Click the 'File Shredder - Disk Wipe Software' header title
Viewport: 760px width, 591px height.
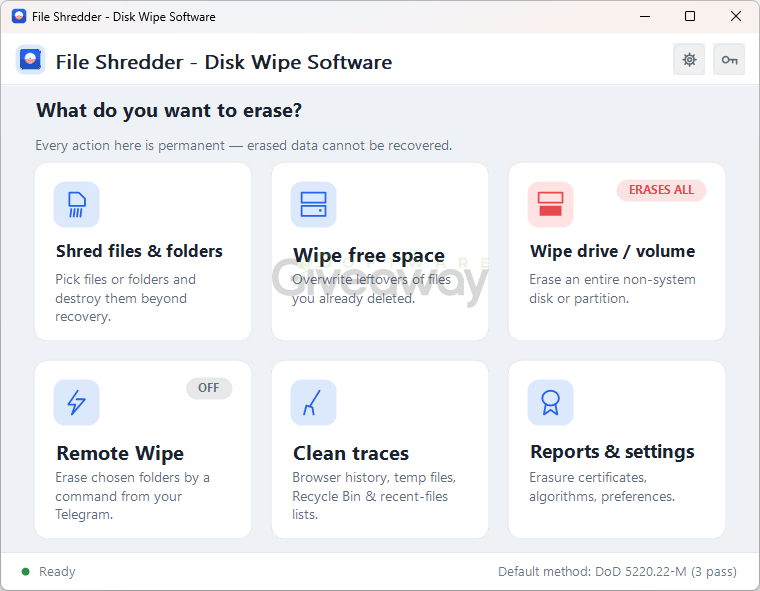pos(224,62)
